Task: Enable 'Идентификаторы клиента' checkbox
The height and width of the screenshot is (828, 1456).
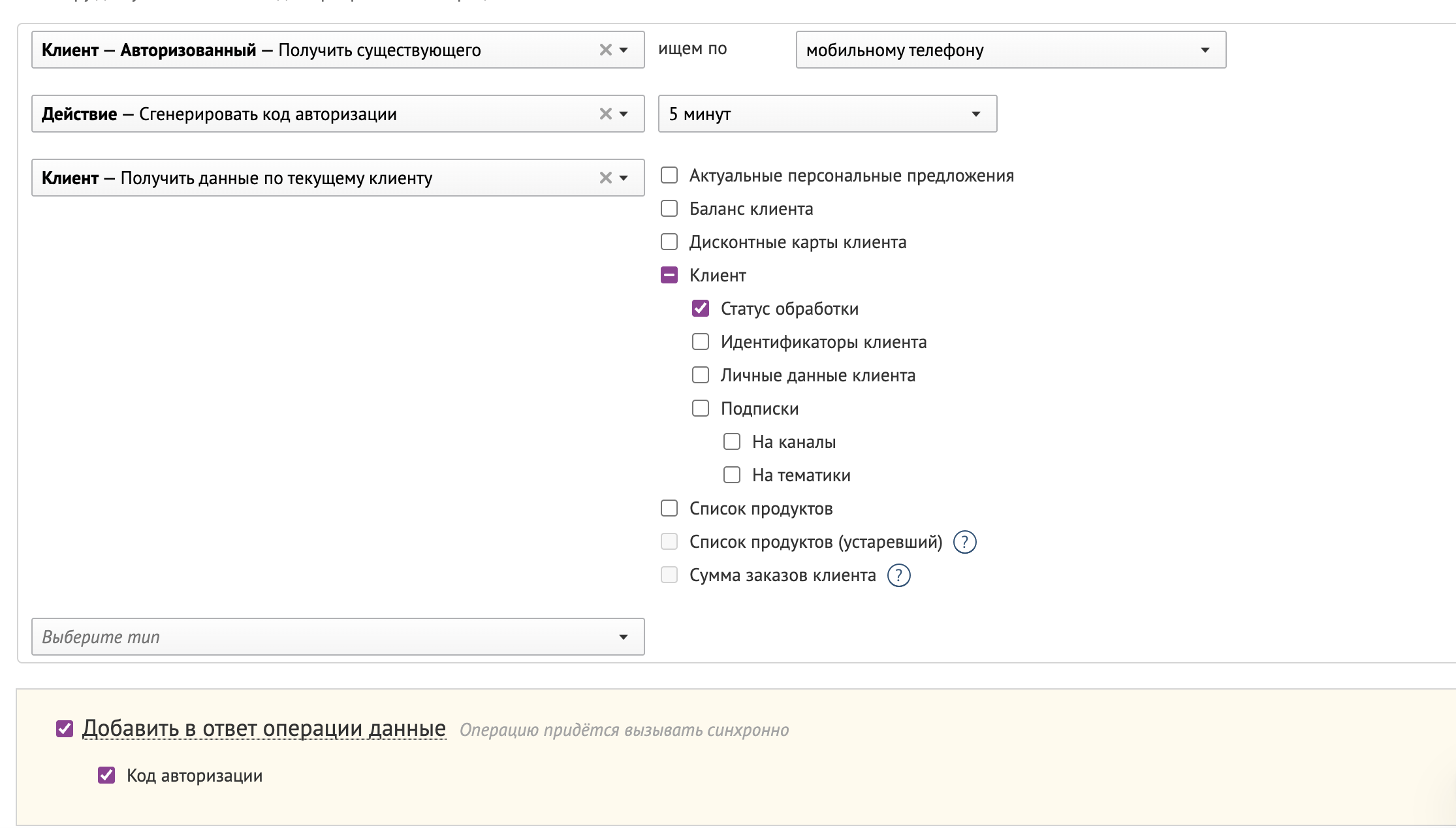Action: coord(701,342)
